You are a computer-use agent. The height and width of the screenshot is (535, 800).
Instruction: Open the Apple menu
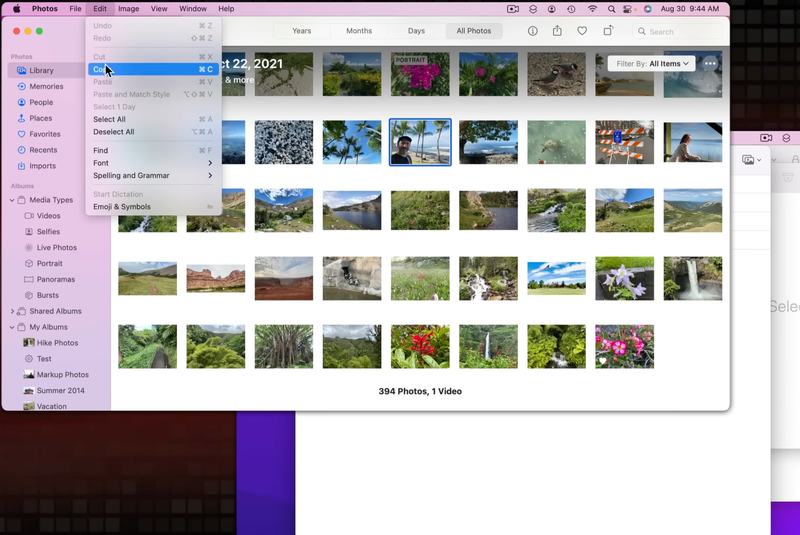coord(16,9)
